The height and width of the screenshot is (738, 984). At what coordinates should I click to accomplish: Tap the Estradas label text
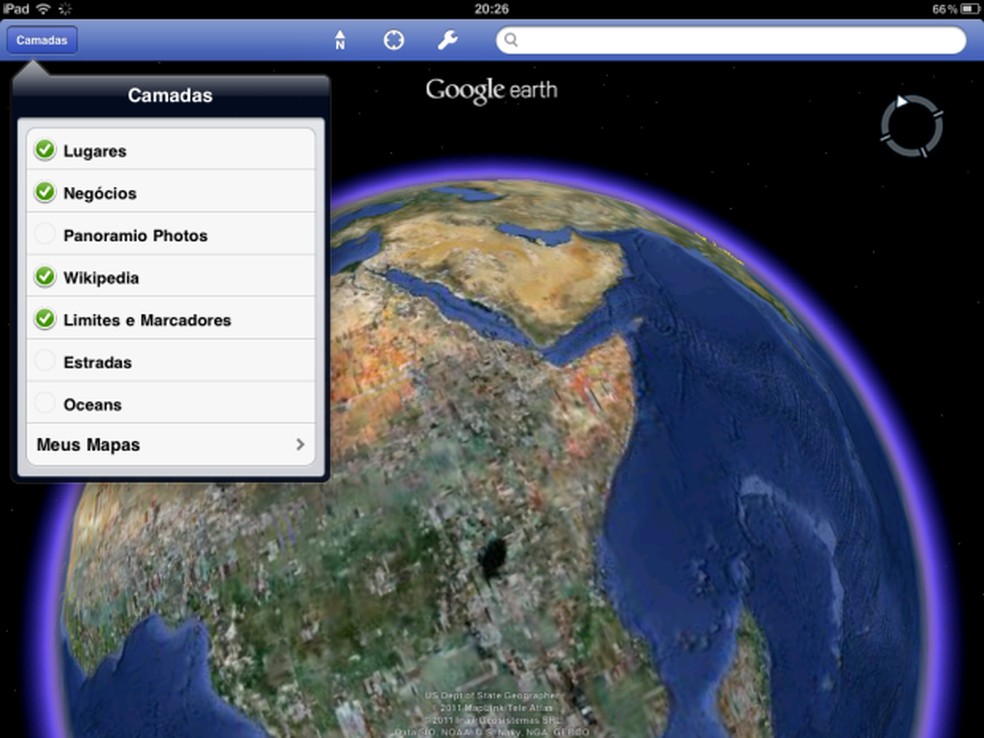pyautogui.click(x=97, y=363)
